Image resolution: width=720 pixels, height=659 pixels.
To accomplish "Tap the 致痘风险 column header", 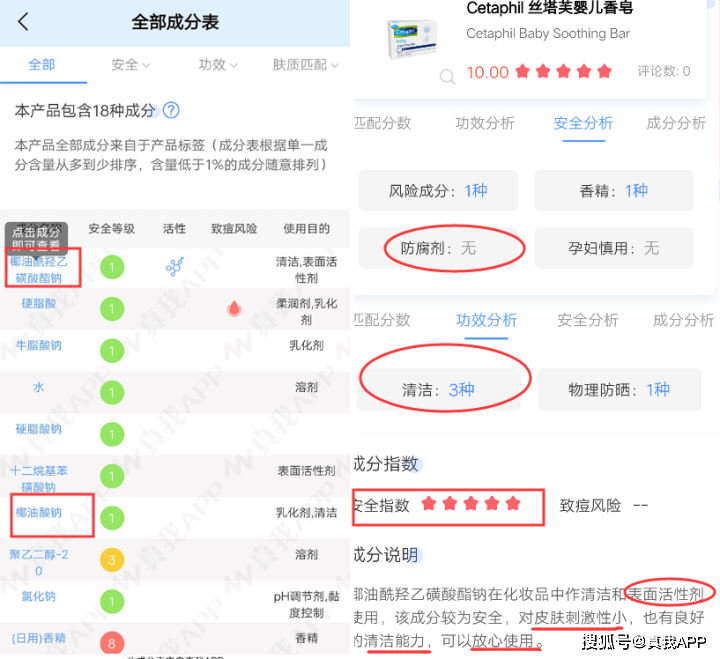I will point(234,229).
